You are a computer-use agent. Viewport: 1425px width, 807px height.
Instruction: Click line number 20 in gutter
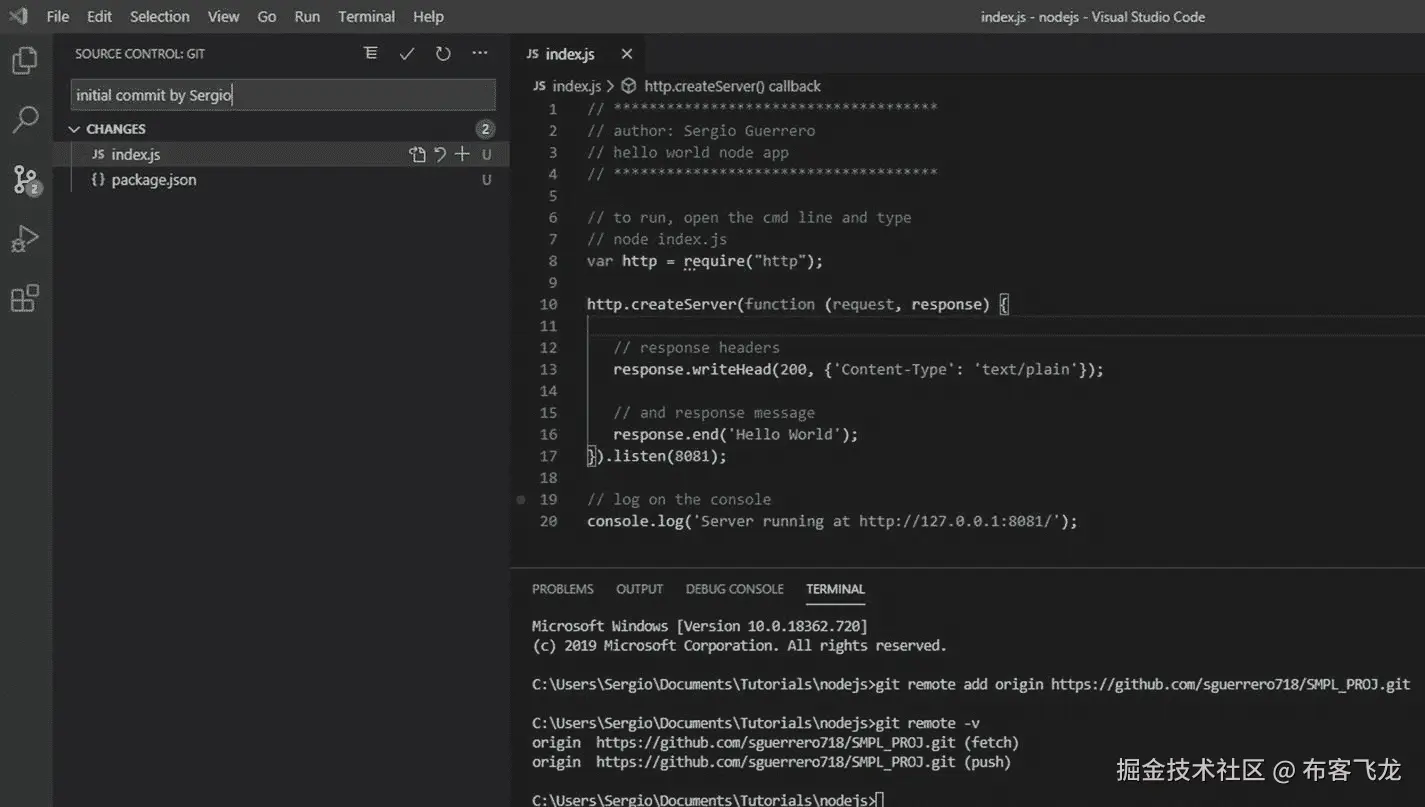pos(548,521)
